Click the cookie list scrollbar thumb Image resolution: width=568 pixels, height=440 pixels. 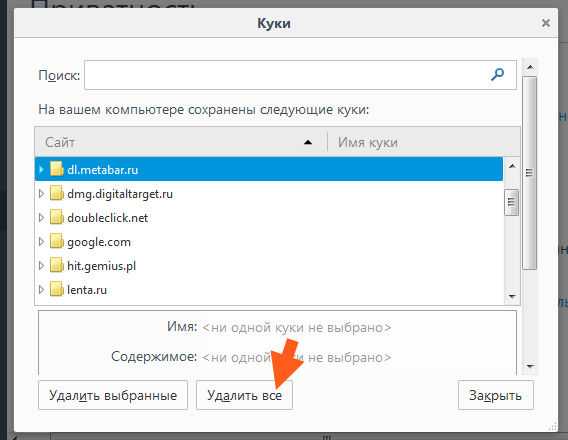click(511, 202)
